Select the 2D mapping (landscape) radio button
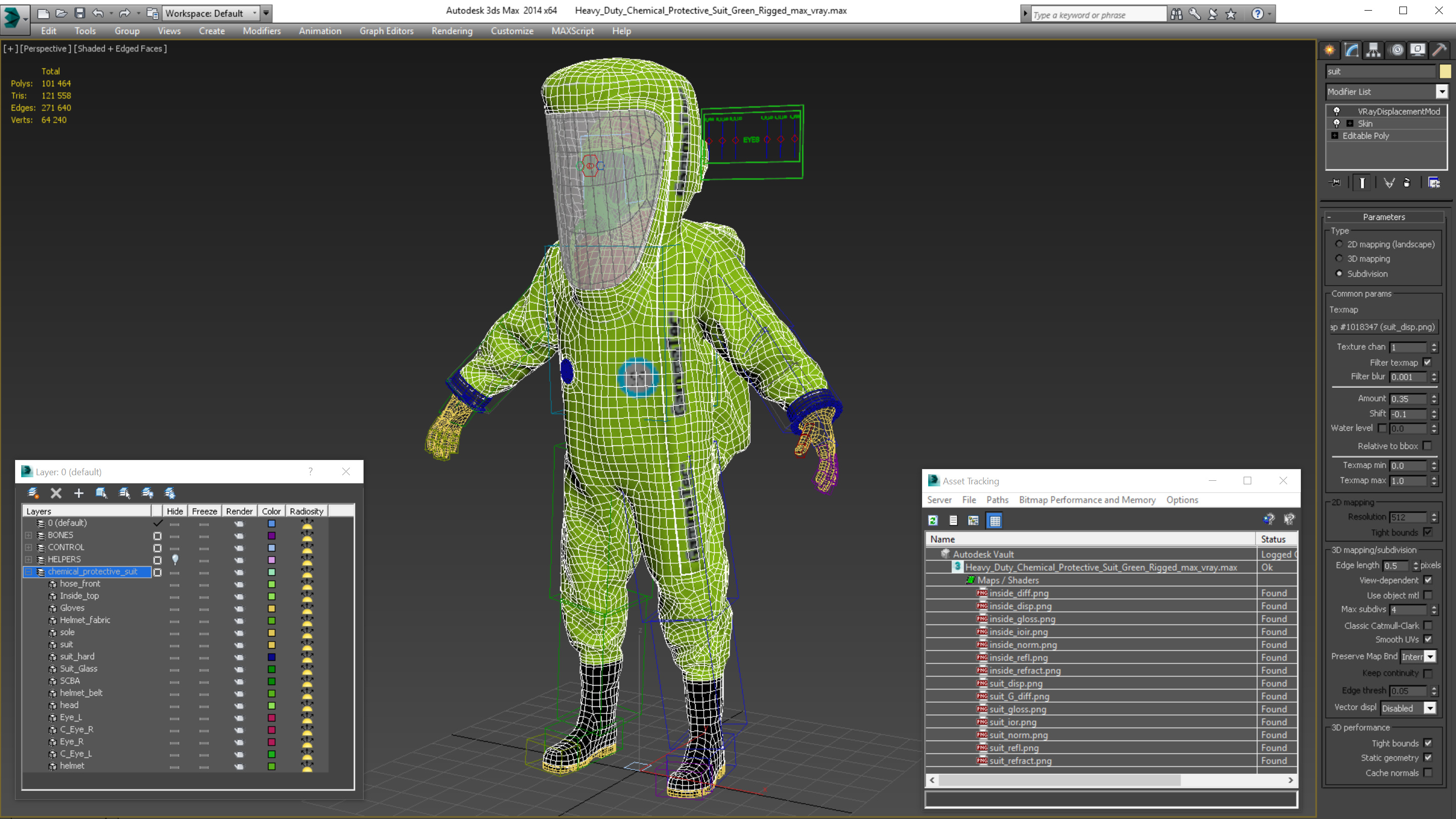The height and width of the screenshot is (819, 1456). pyautogui.click(x=1339, y=244)
